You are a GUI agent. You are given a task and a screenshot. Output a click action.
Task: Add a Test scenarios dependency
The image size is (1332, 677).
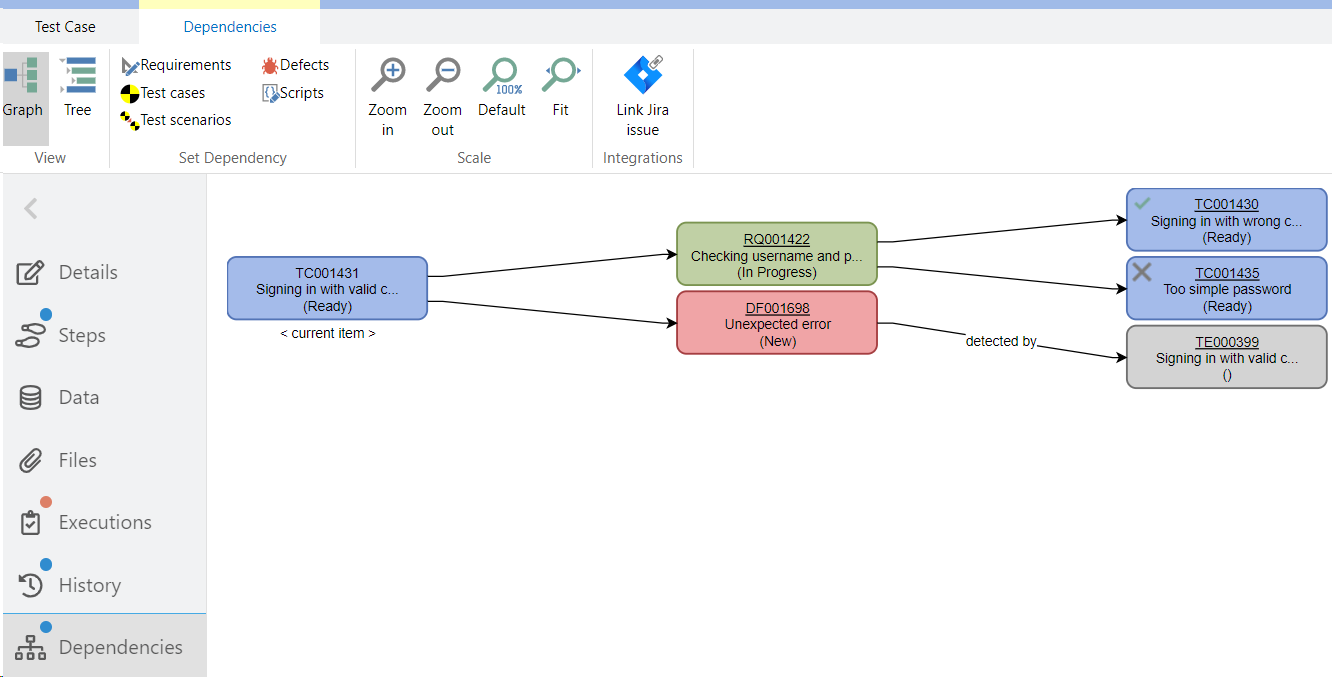176,120
